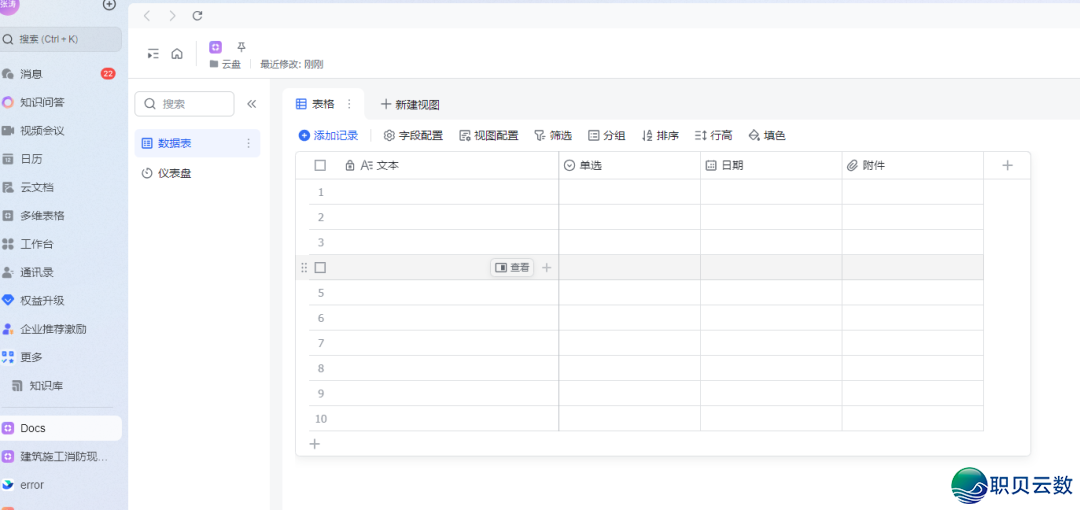
Task: Open the Docs item in the sidebar
Action: [61, 428]
